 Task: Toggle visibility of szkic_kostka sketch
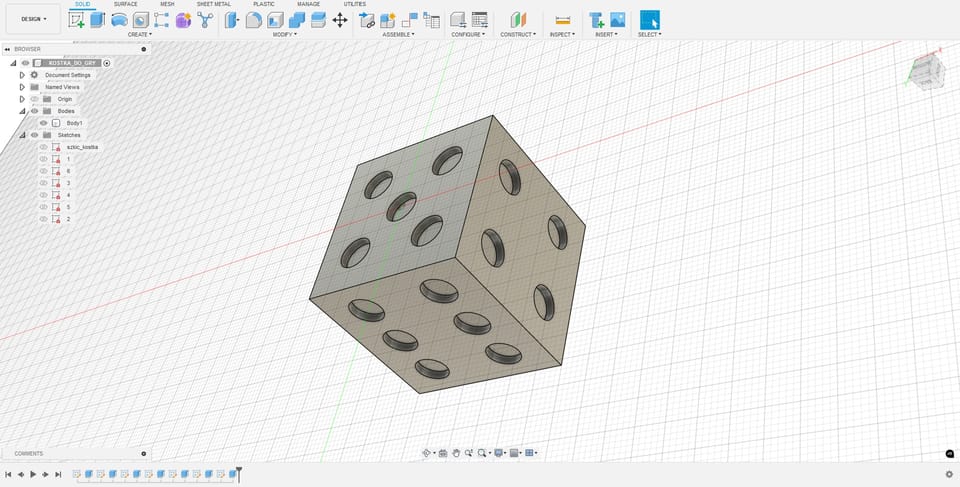[43, 147]
